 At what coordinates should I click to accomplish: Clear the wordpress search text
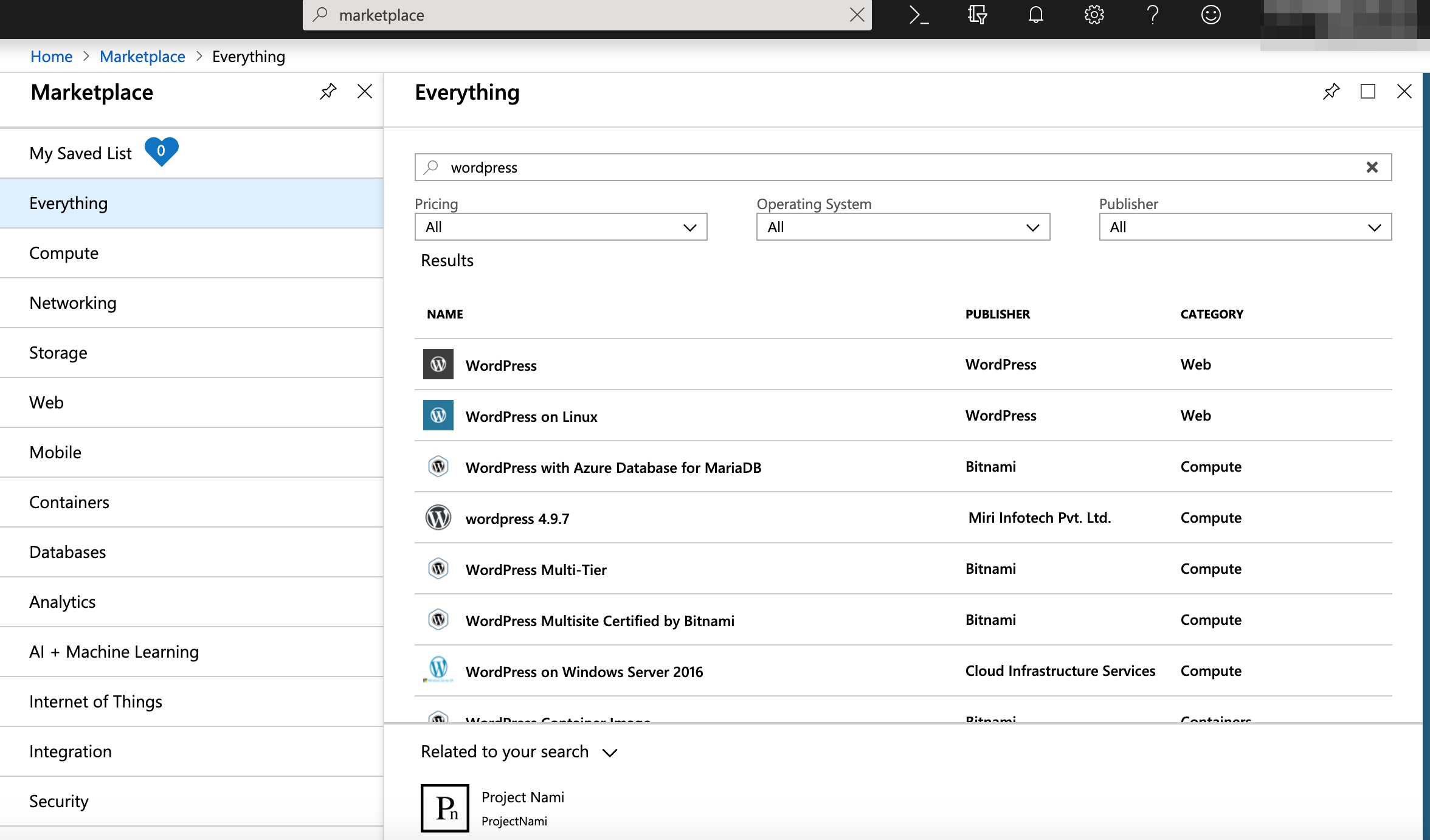tap(1372, 167)
